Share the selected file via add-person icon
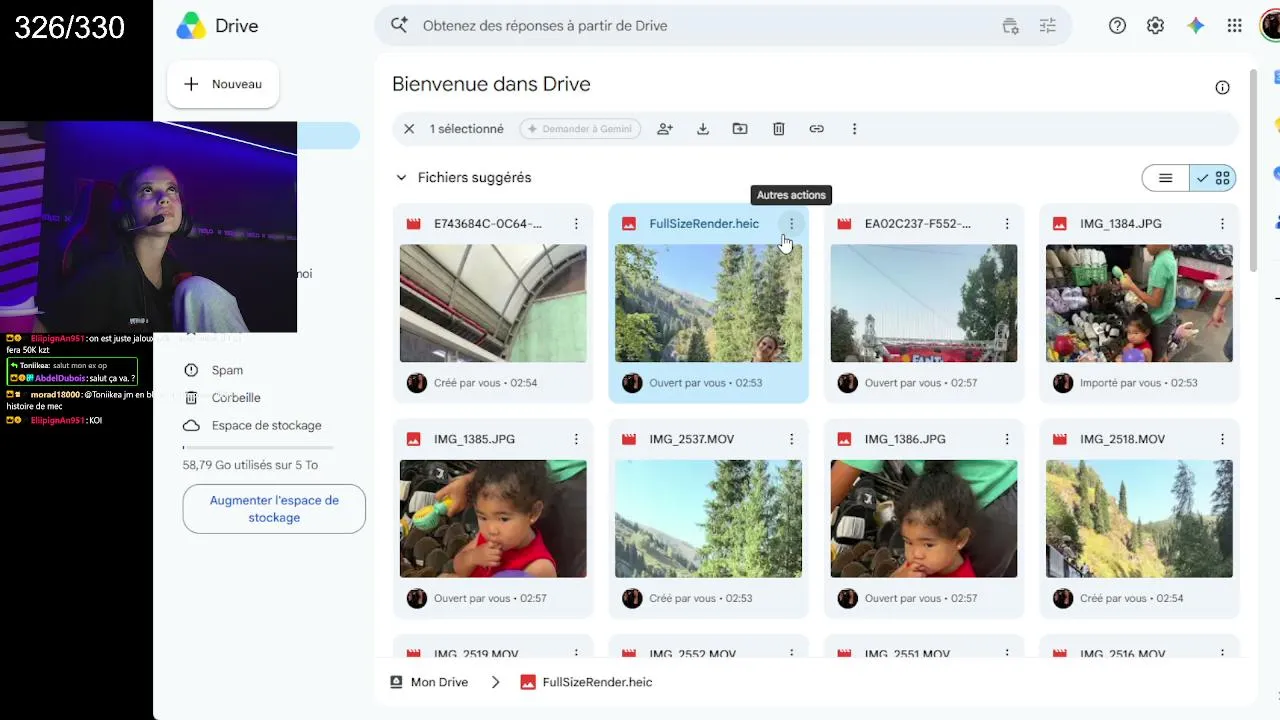The height and width of the screenshot is (720, 1280). point(665,129)
